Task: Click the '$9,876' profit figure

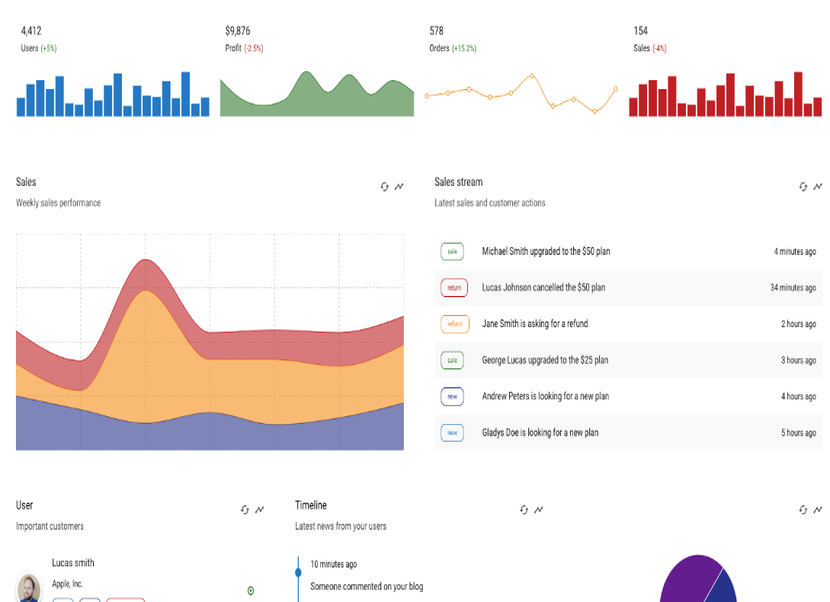Action: (x=238, y=31)
